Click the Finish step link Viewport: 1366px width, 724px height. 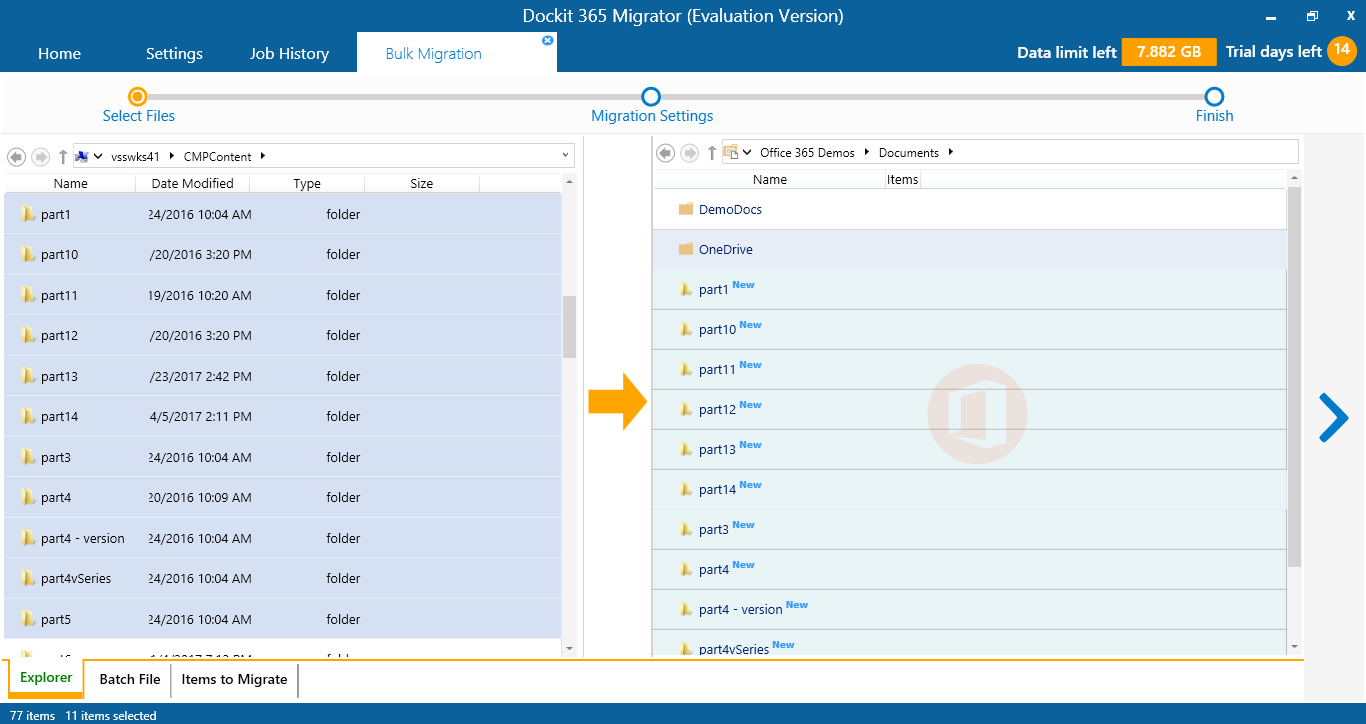[x=1214, y=116]
